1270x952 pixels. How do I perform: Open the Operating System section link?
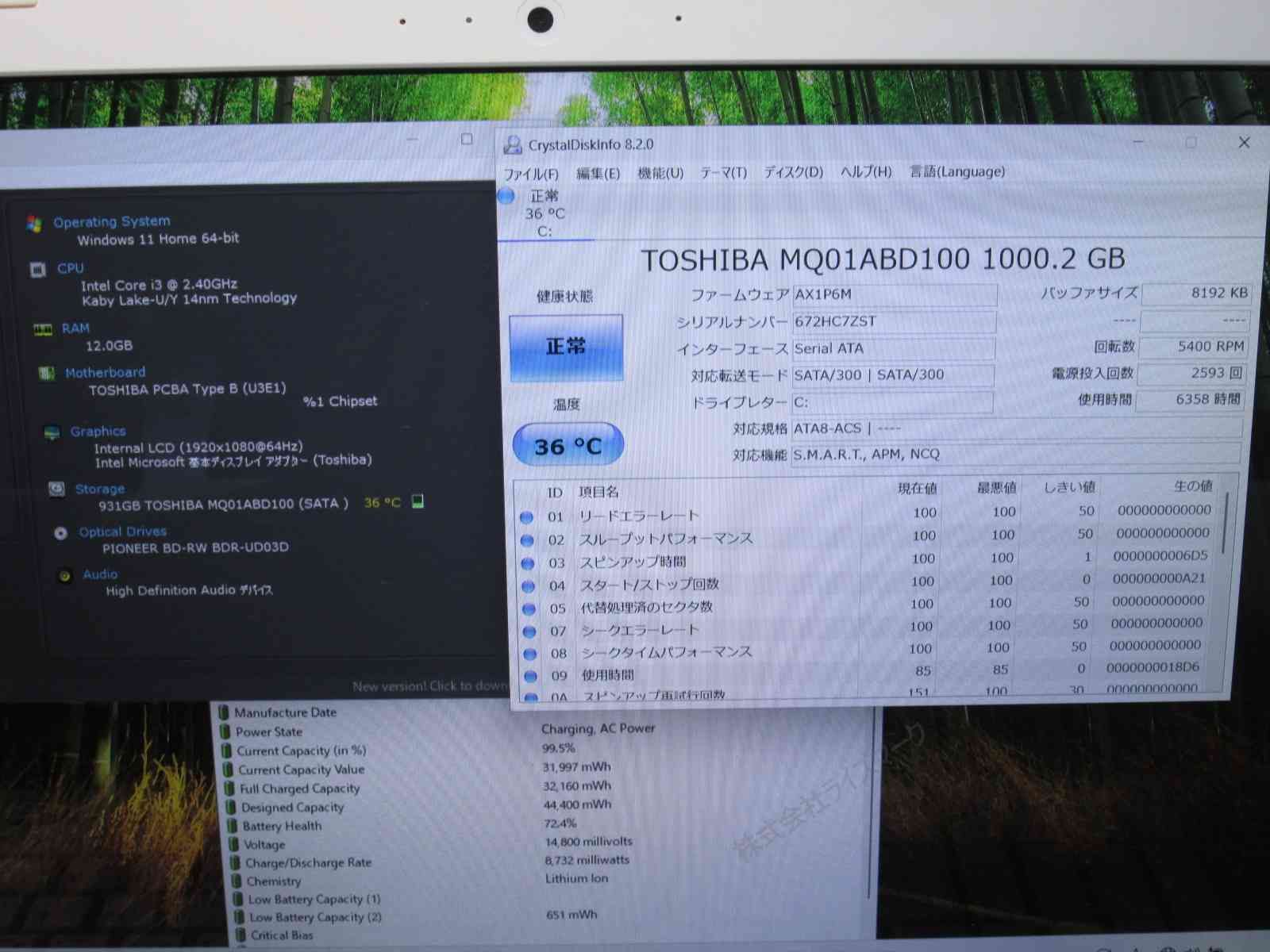112,221
